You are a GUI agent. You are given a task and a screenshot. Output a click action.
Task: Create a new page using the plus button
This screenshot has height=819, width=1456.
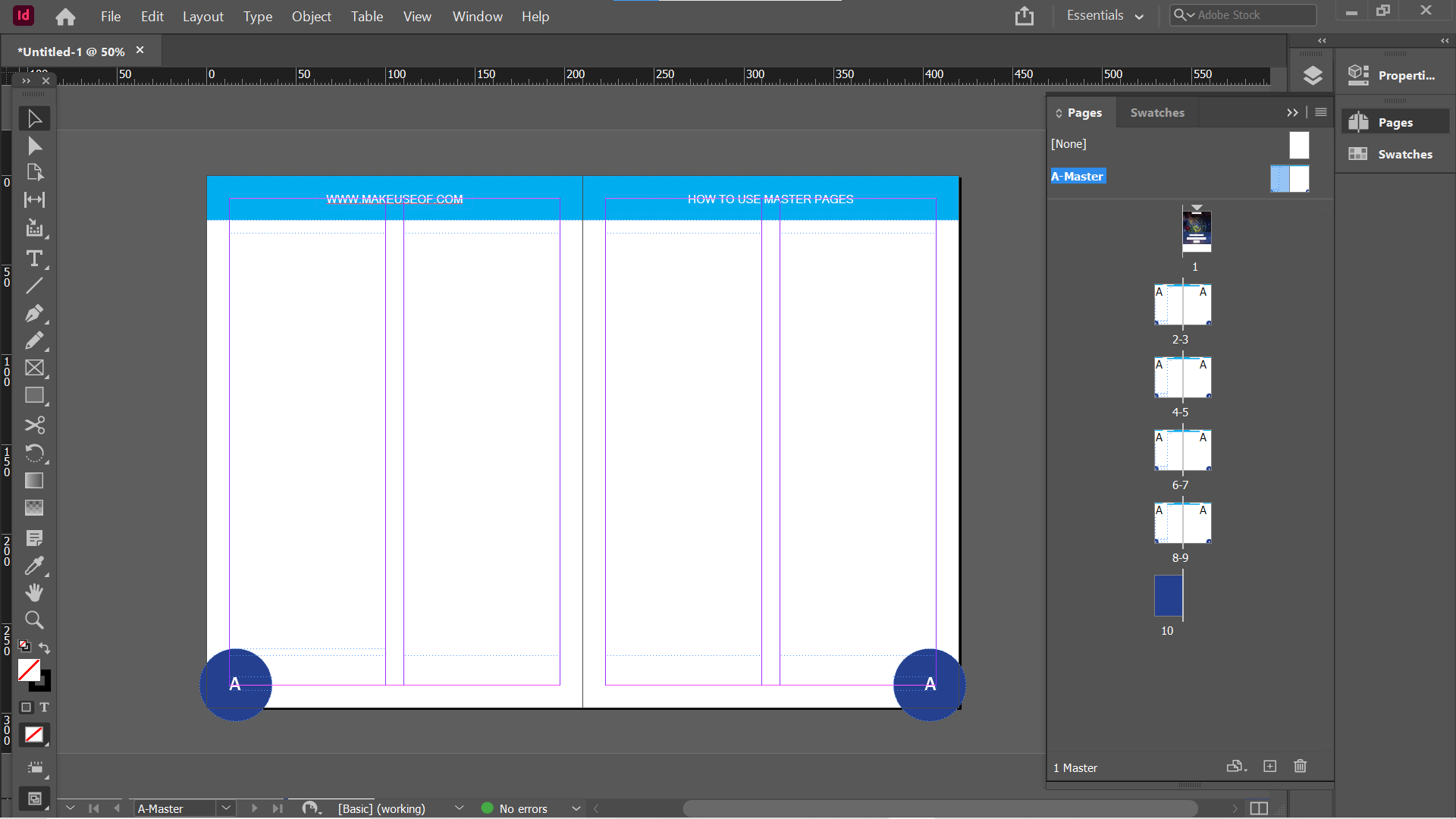point(1270,767)
